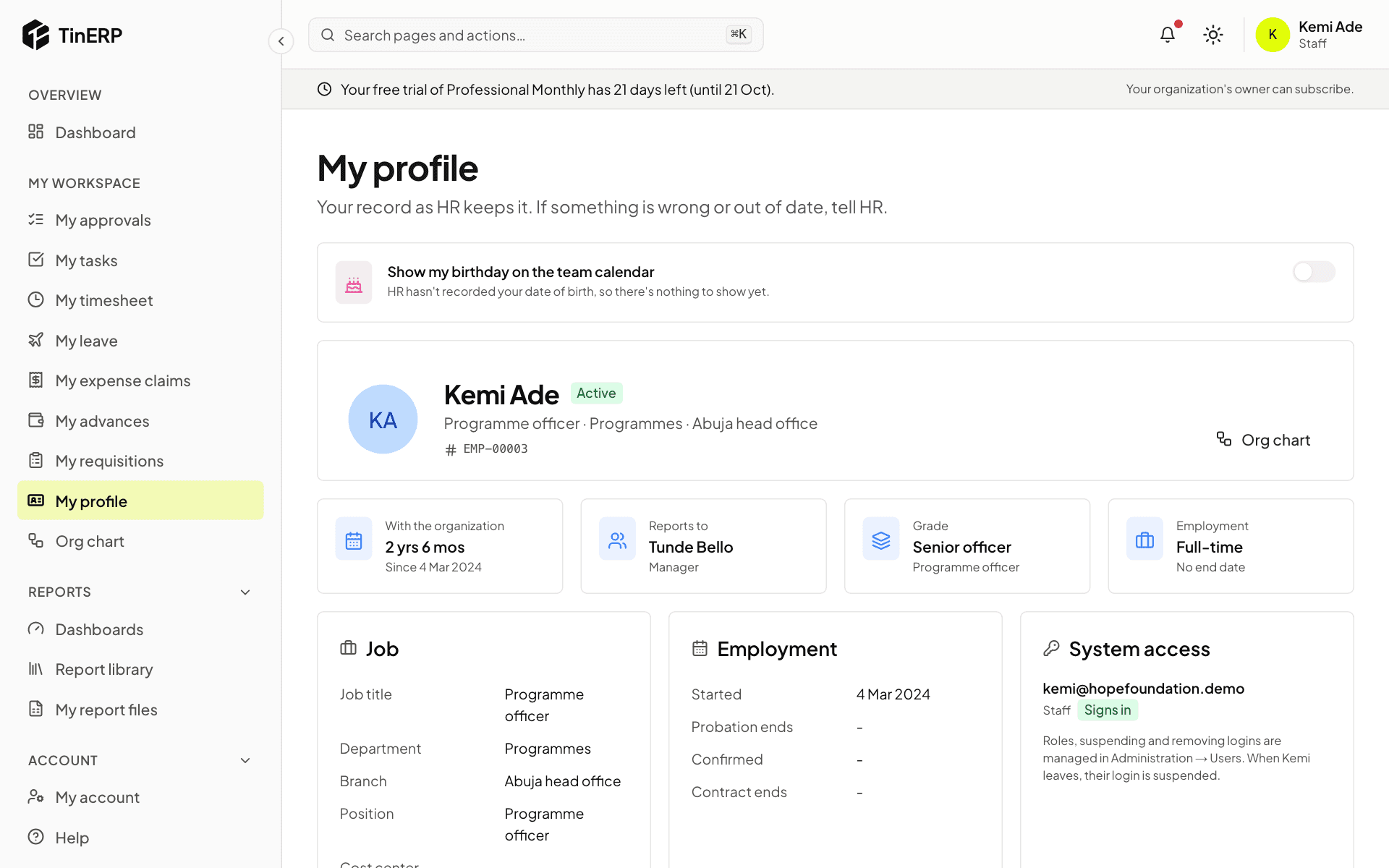
Task: Click the My tasks checkbox icon
Action: coord(36,260)
